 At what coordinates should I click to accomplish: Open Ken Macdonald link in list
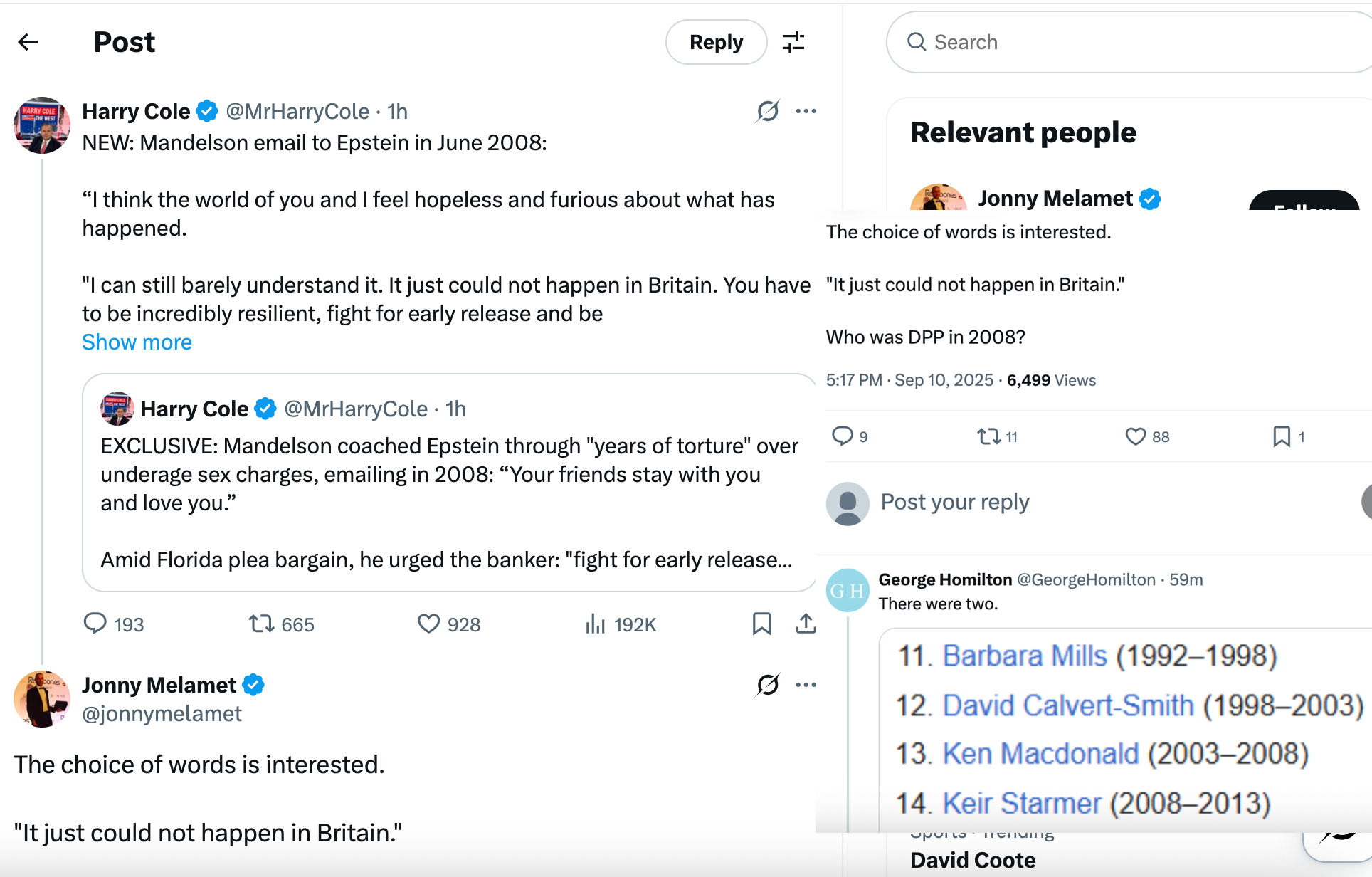[1040, 754]
